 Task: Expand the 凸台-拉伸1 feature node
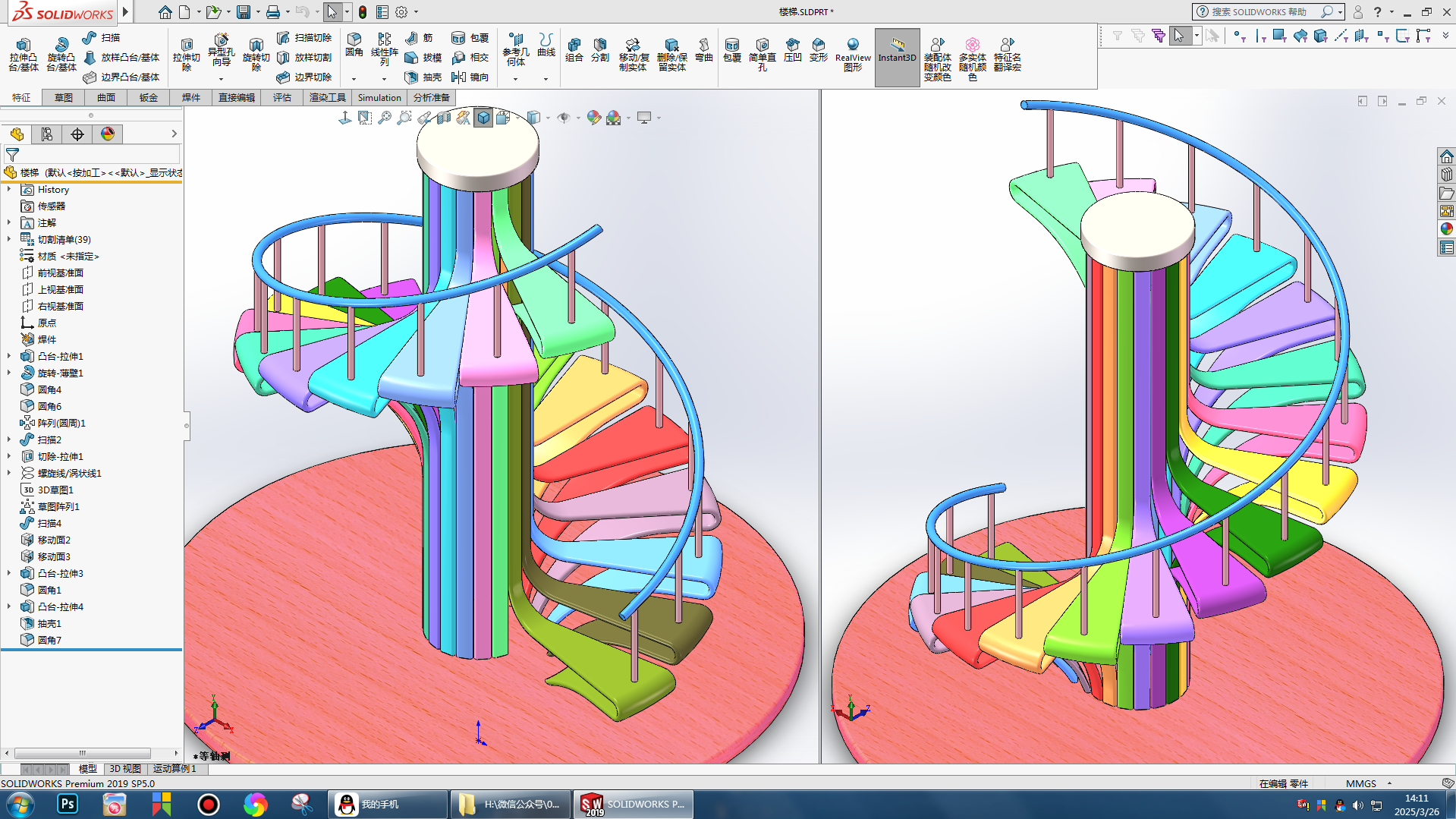[x=9, y=356]
